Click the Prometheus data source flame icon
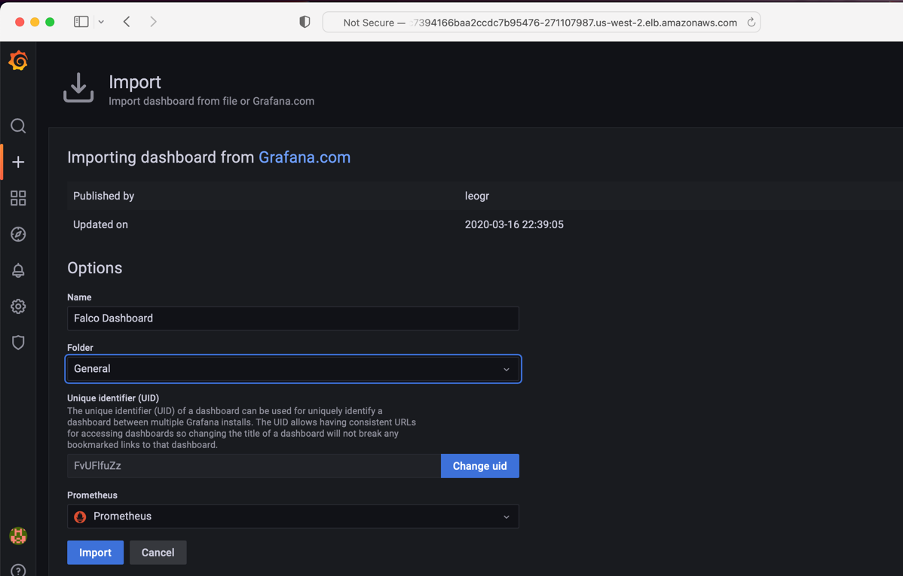This screenshot has width=904, height=576. point(80,517)
